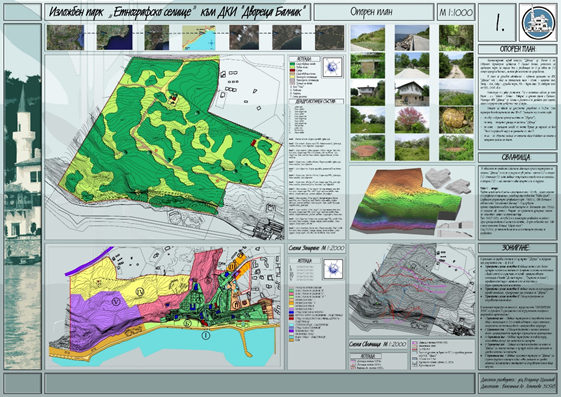Click the poster title mentioning „Етнографско селище“
Image resolution: width=561 pixels, height=397 pixels.
pyautogui.click(x=178, y=13)
